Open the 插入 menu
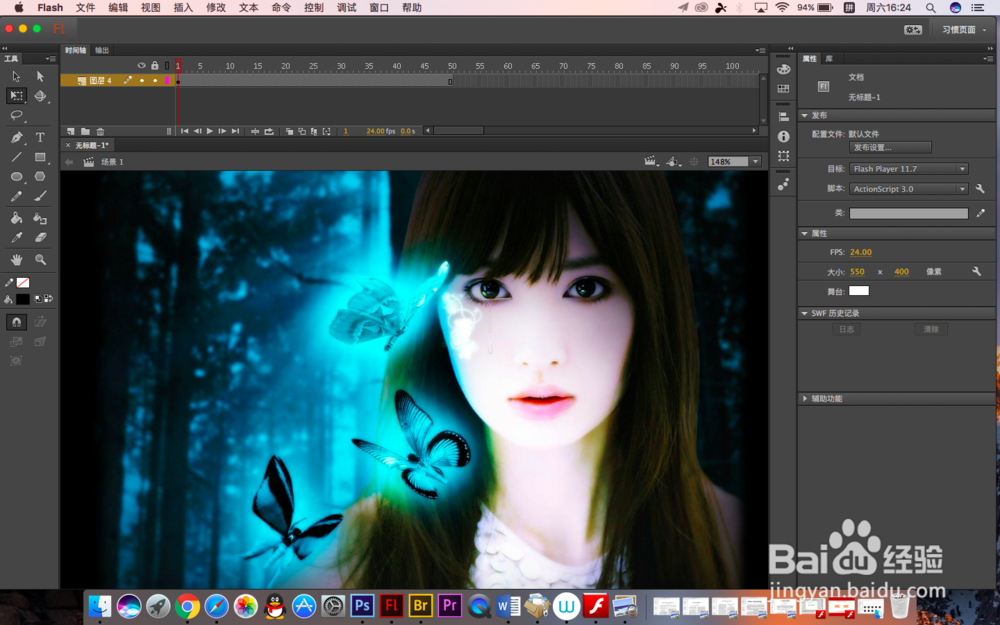Viewport: 1000px width, 625px height. 183,8
